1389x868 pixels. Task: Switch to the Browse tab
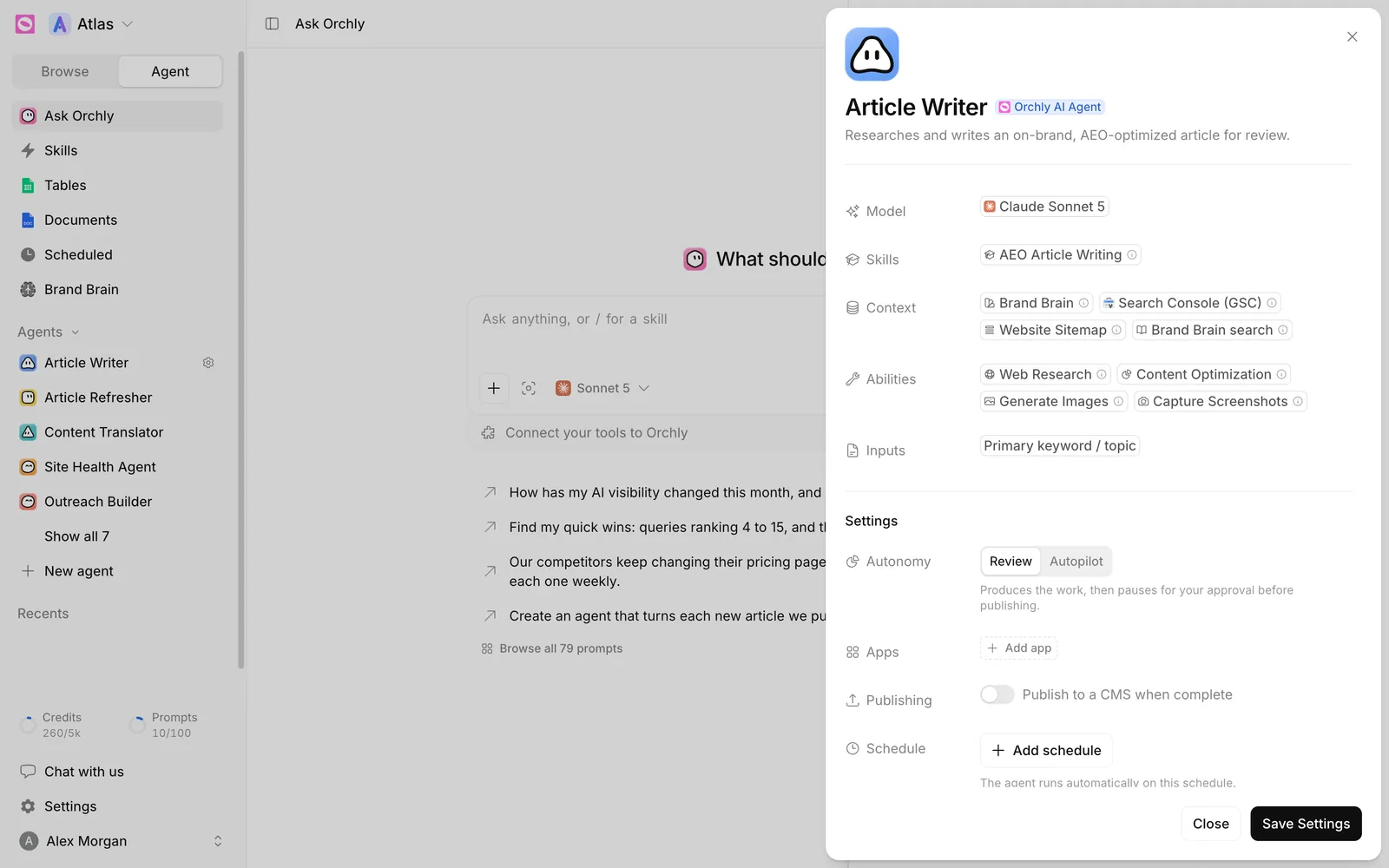tap(65, 71)
